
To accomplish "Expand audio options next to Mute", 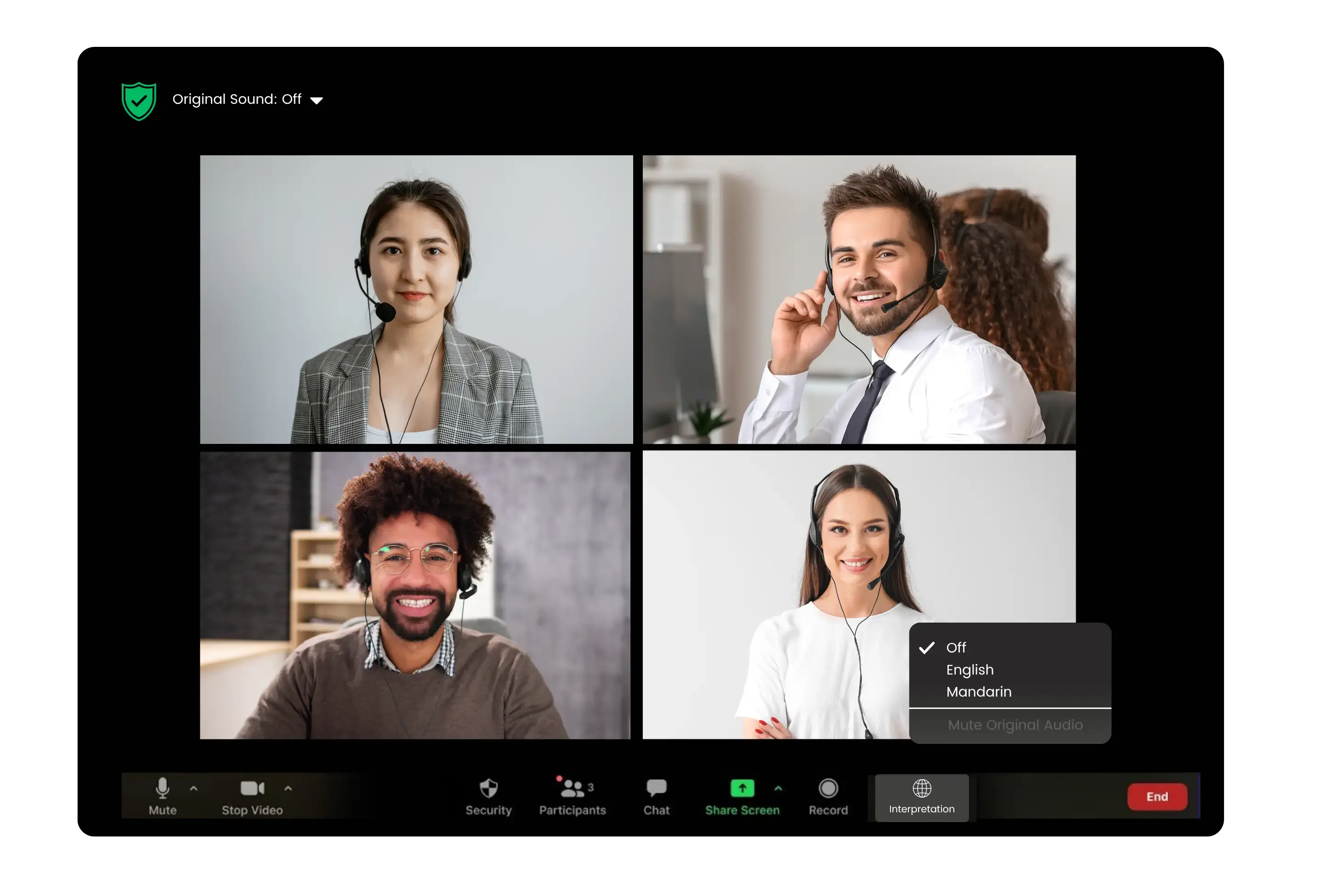I will tap(194, 788).
